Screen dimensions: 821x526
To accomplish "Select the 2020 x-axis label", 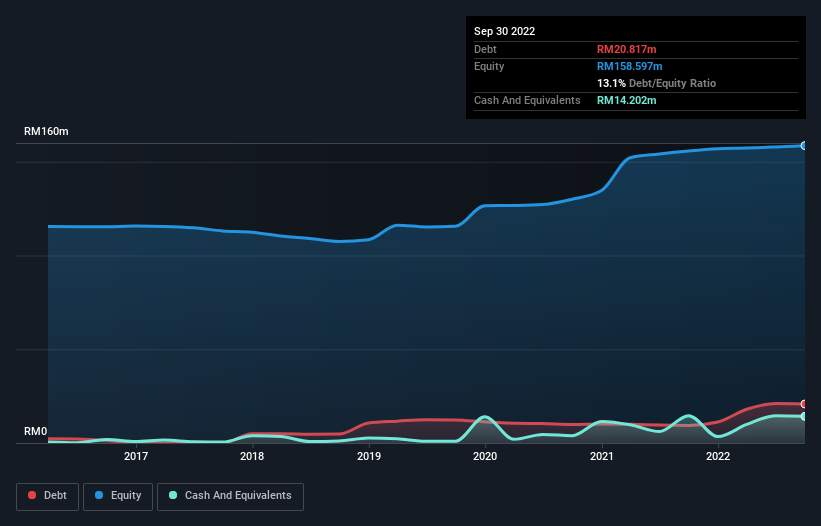I will click(x=485, y=456).
